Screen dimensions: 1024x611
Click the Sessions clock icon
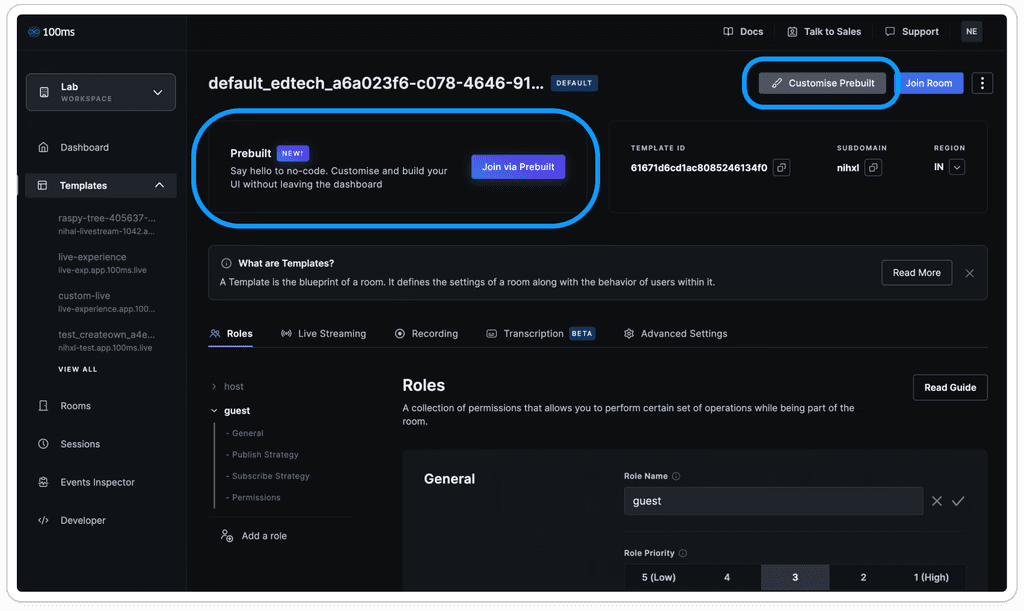click(x=43, y=444)
